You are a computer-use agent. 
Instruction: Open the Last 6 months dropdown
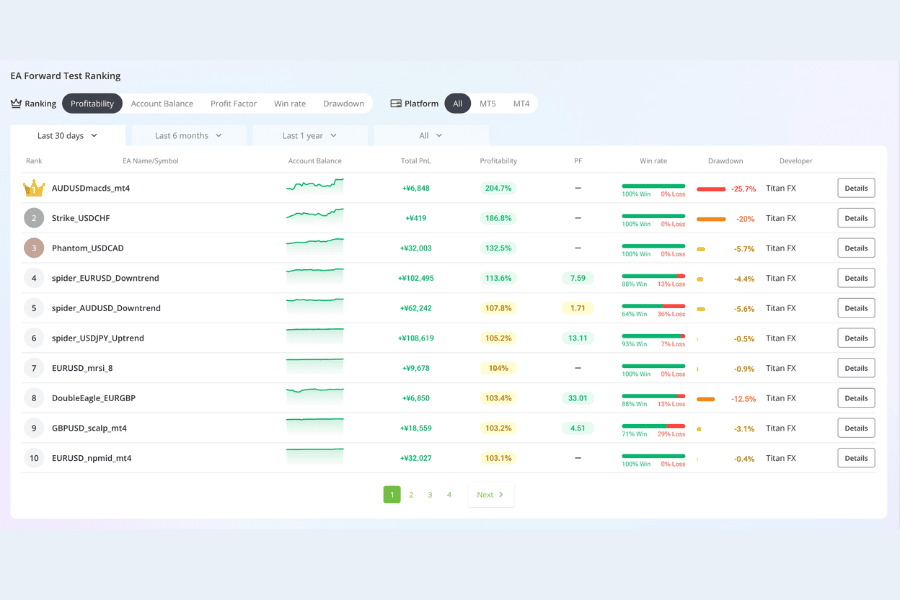point(189,136)
